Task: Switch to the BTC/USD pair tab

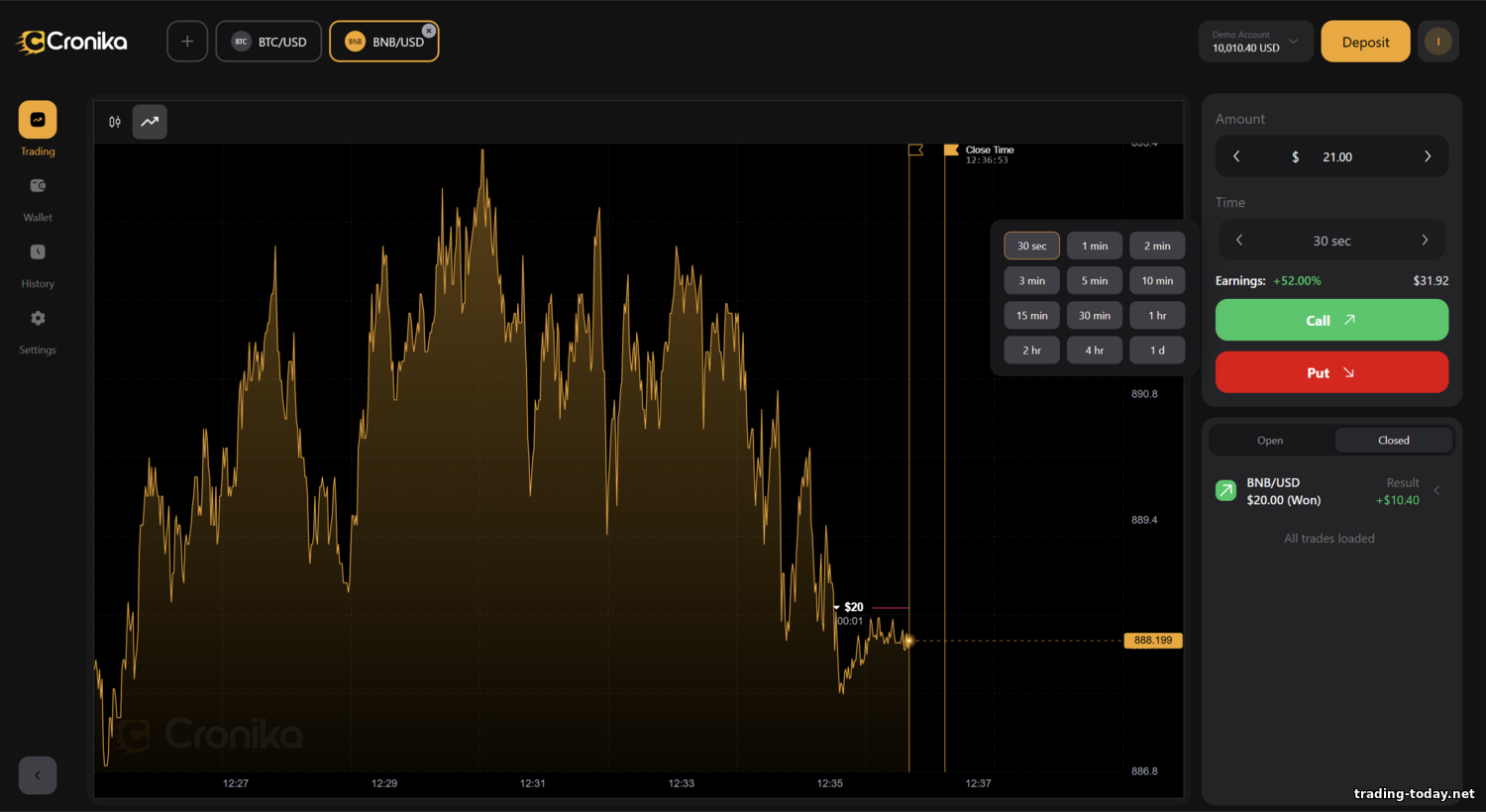Action: tap(267, 41)
